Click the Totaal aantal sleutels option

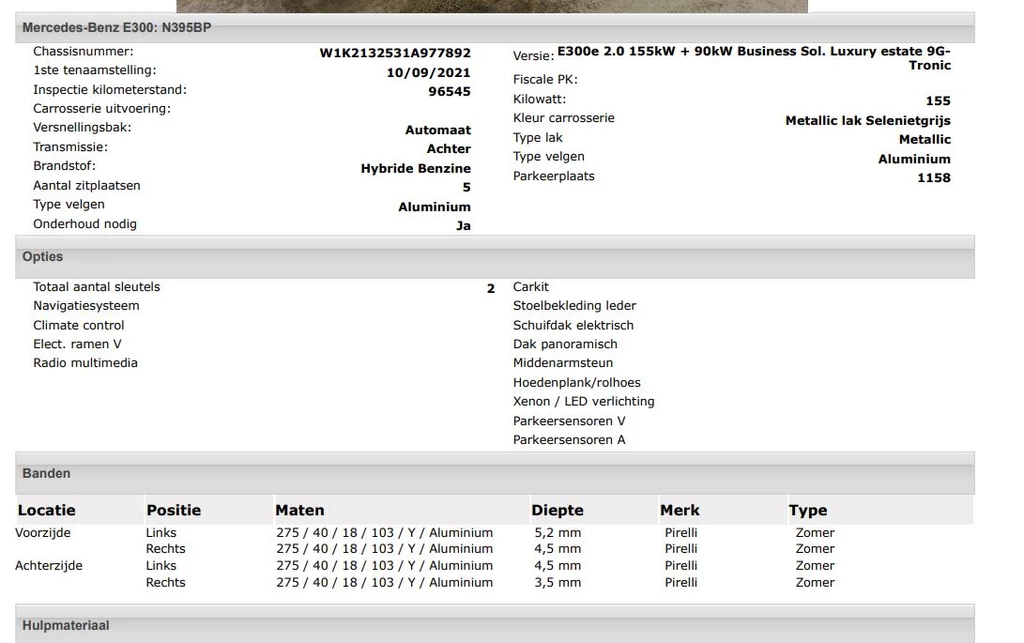[x=97, y=287]
